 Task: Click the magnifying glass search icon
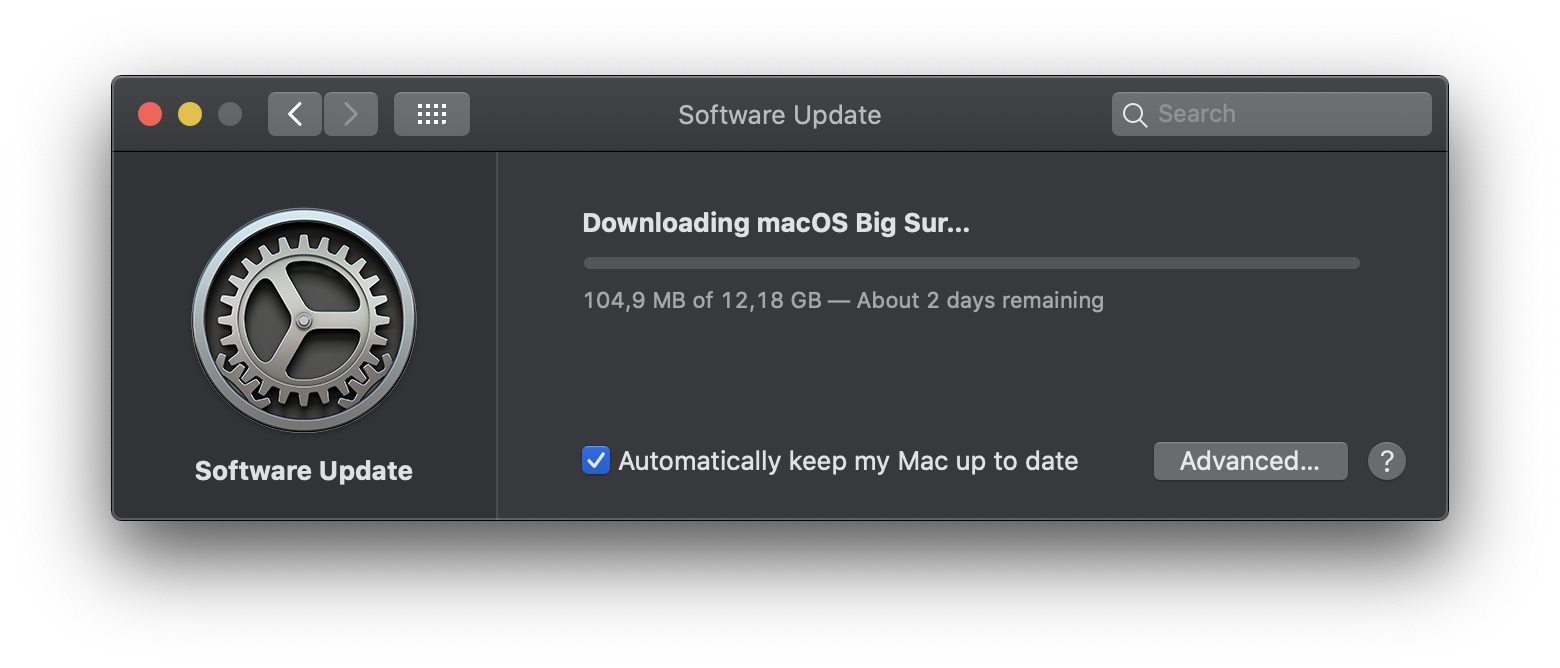[x=1135, y=115]
